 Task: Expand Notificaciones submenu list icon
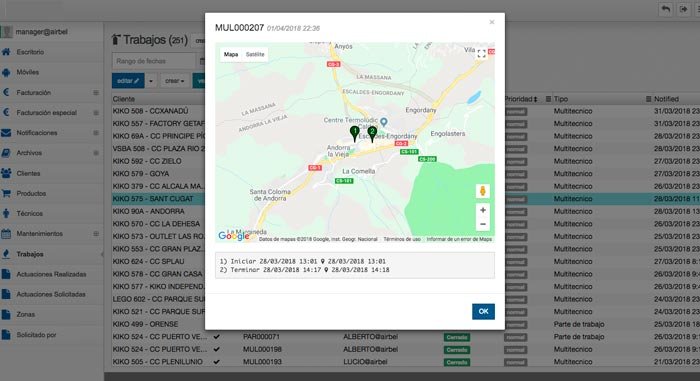[96, 133]
